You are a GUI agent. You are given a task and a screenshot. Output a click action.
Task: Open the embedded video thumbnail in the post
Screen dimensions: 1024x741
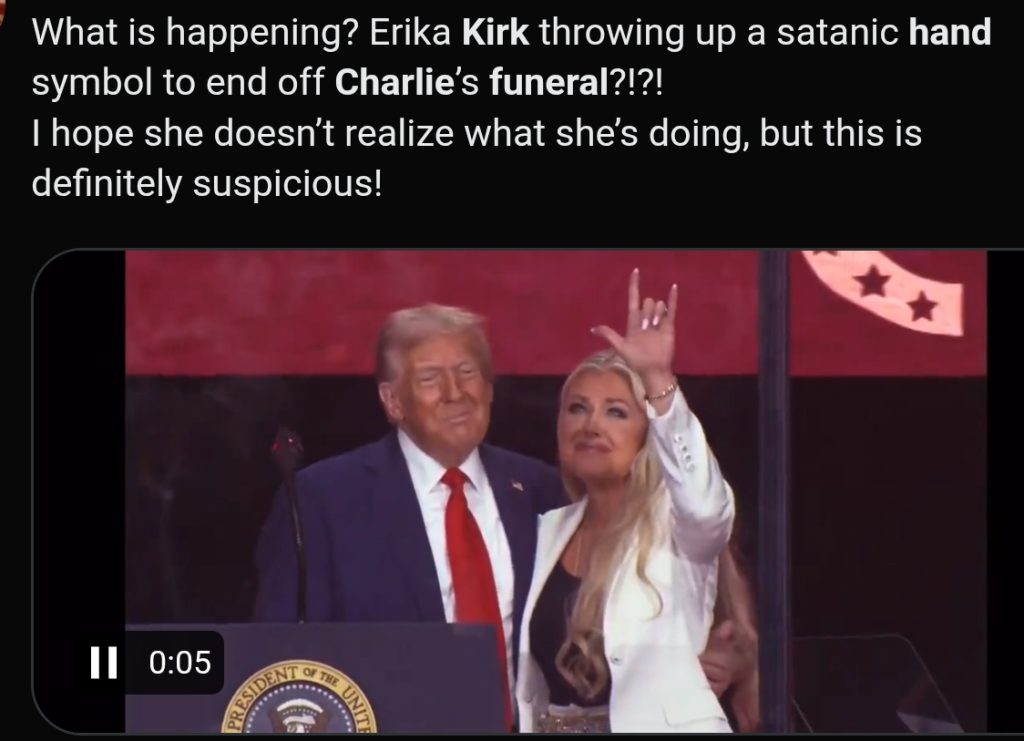point(528,492)
